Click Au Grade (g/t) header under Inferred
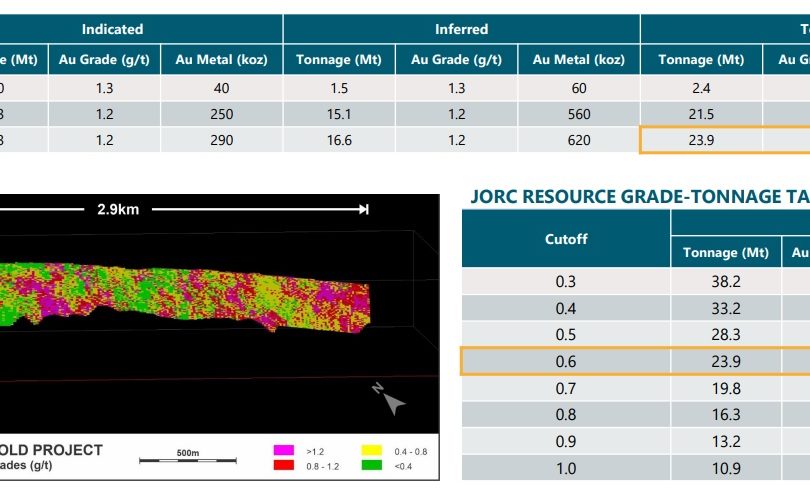 (456, 59)
